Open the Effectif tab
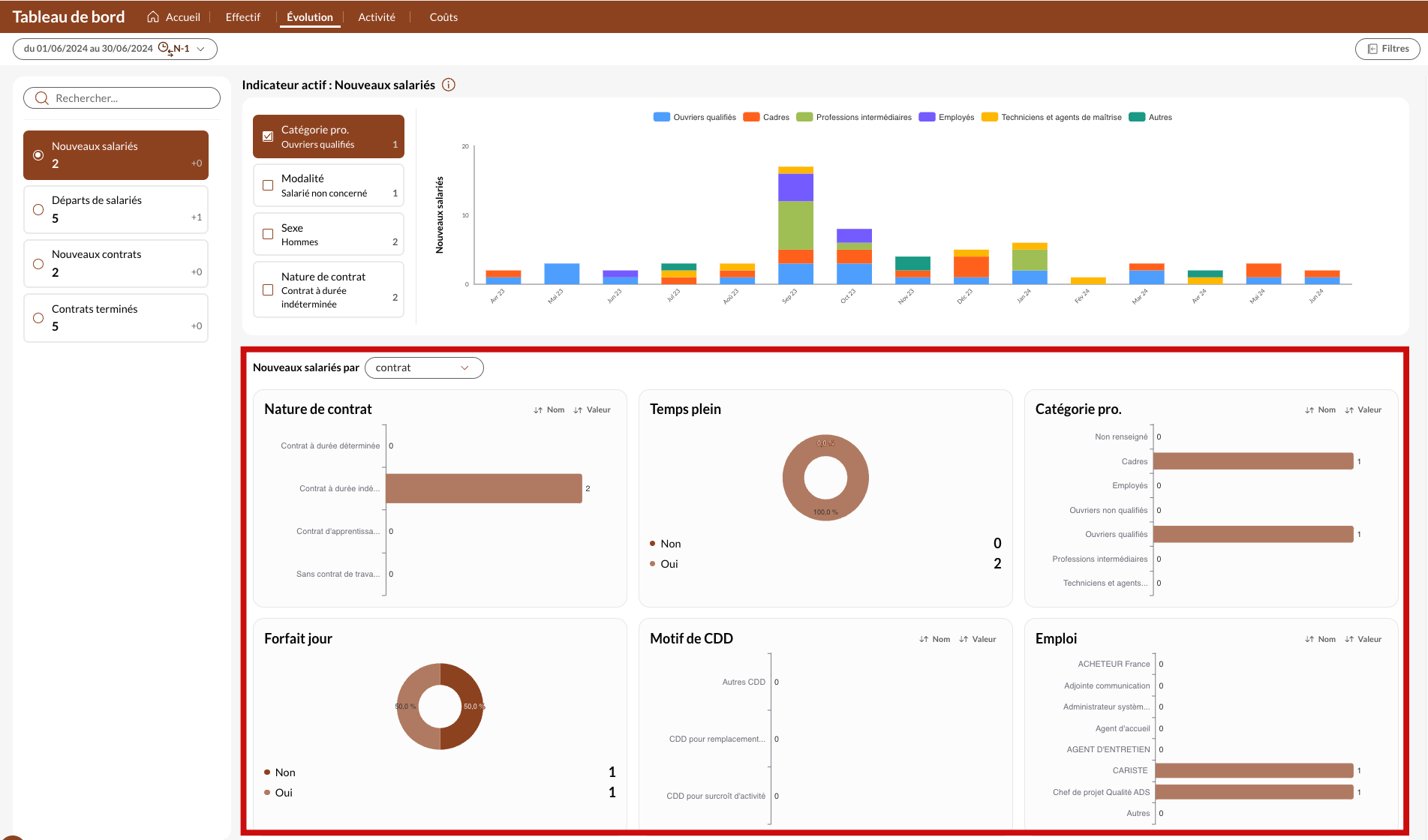 point(243,16)
